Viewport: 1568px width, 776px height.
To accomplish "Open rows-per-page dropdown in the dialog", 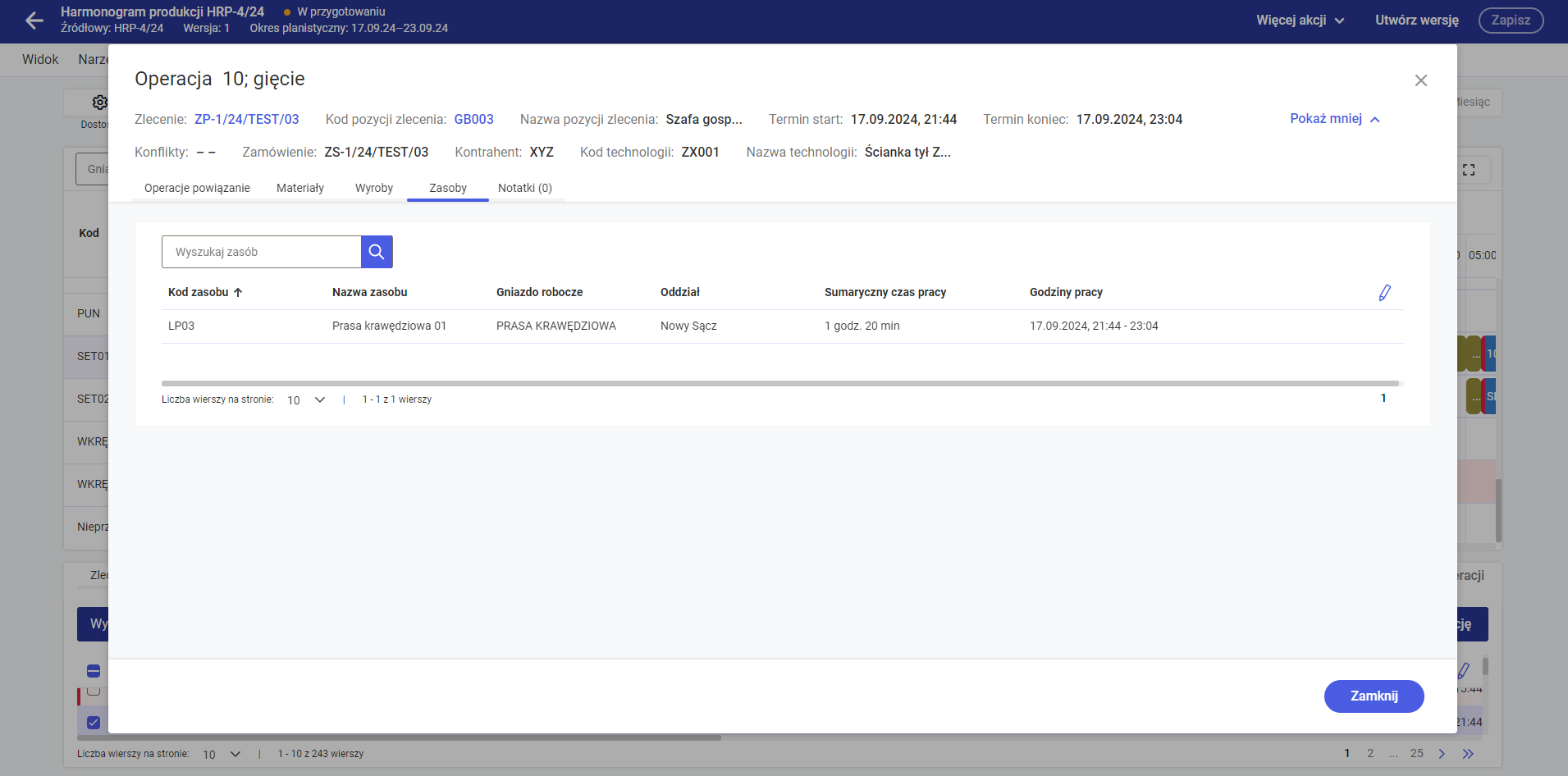I will [x=306, y=400].
